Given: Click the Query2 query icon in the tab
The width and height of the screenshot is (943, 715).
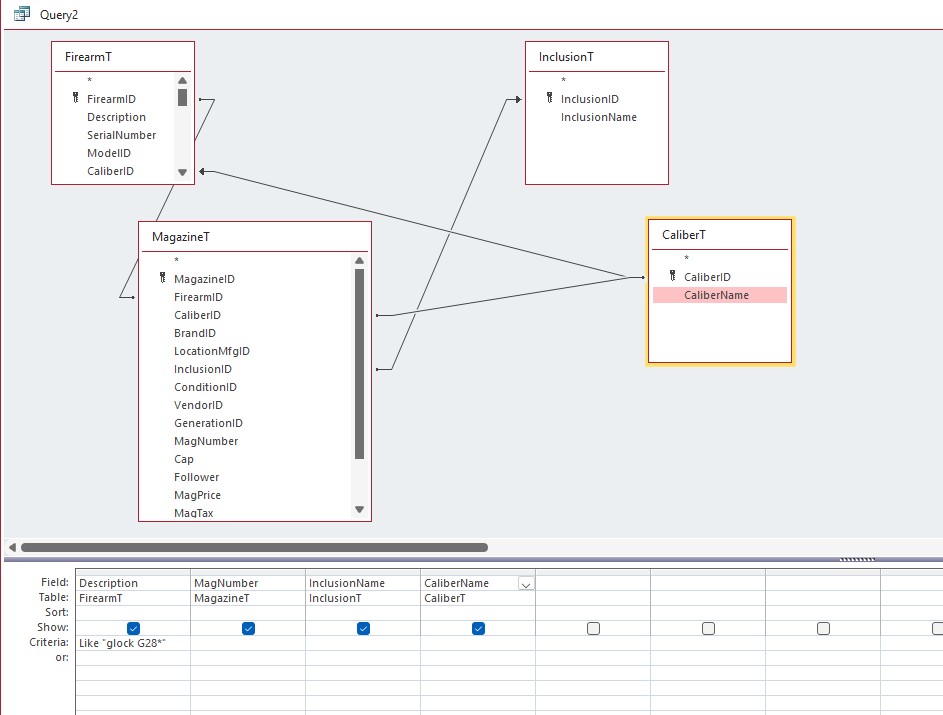Looking at the screenshot, I should pyautogui.click(x=21, y=14).
